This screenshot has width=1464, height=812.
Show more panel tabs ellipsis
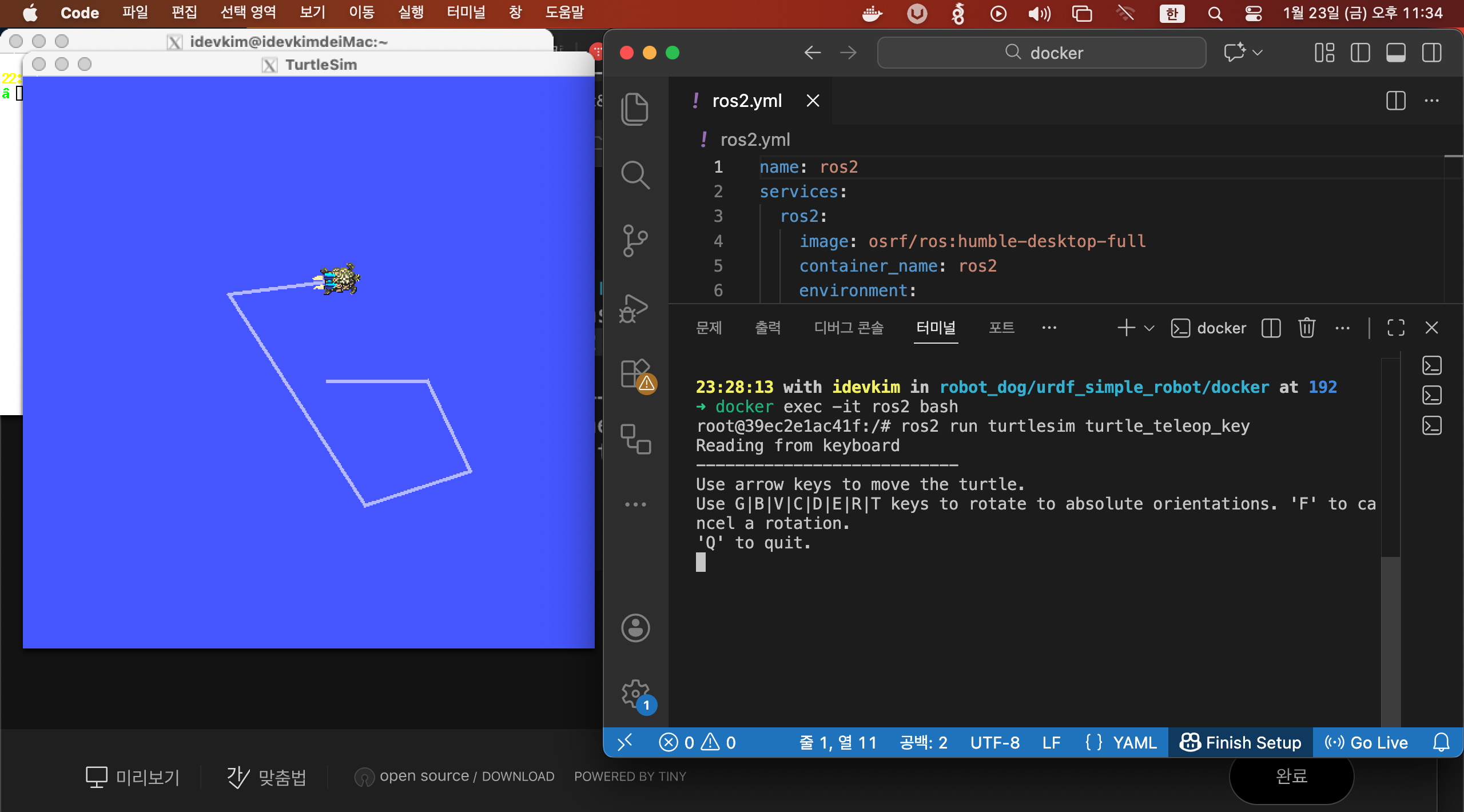point(1049,328)
